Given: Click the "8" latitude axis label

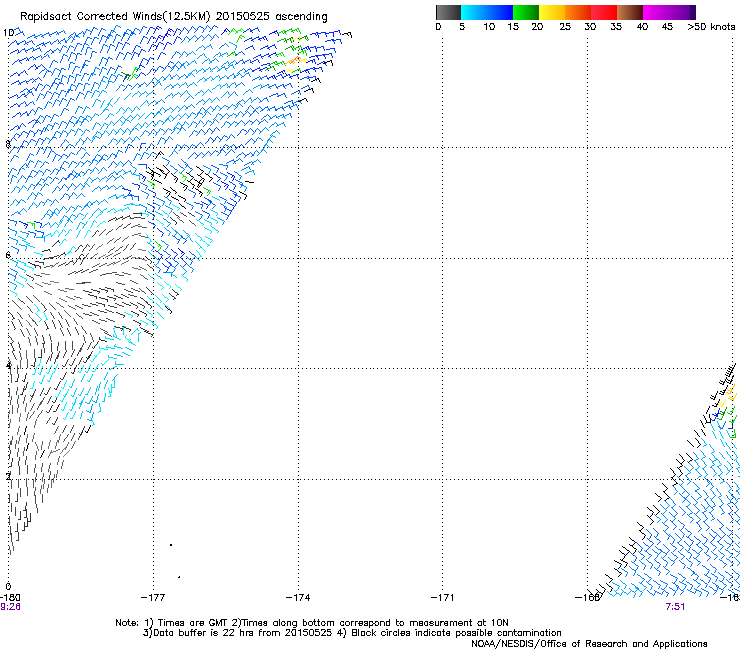Looking at the screenshot, I should tap(8, 144).
